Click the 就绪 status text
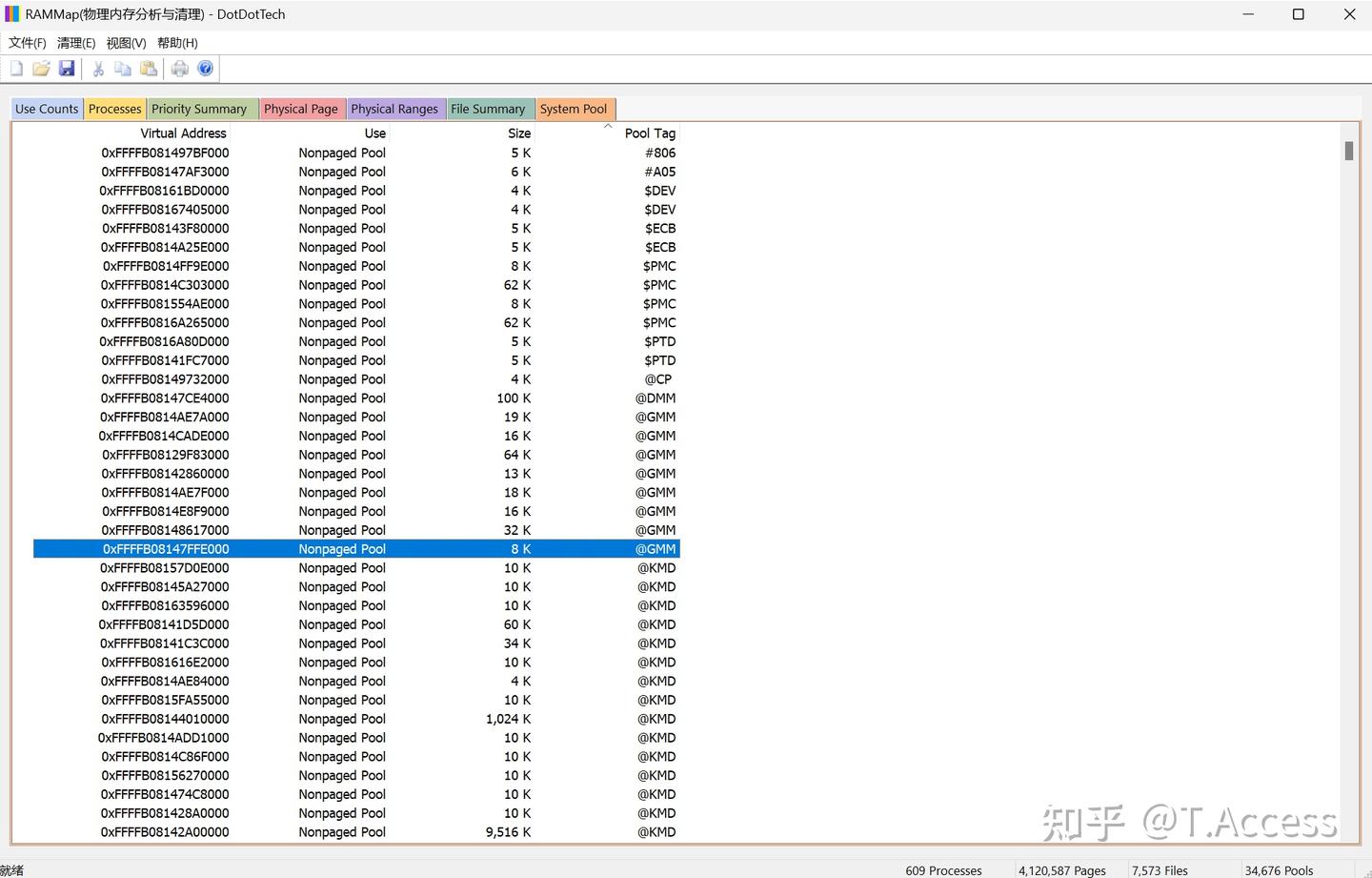The image size is (1372, 878). [x=11, y=870]
